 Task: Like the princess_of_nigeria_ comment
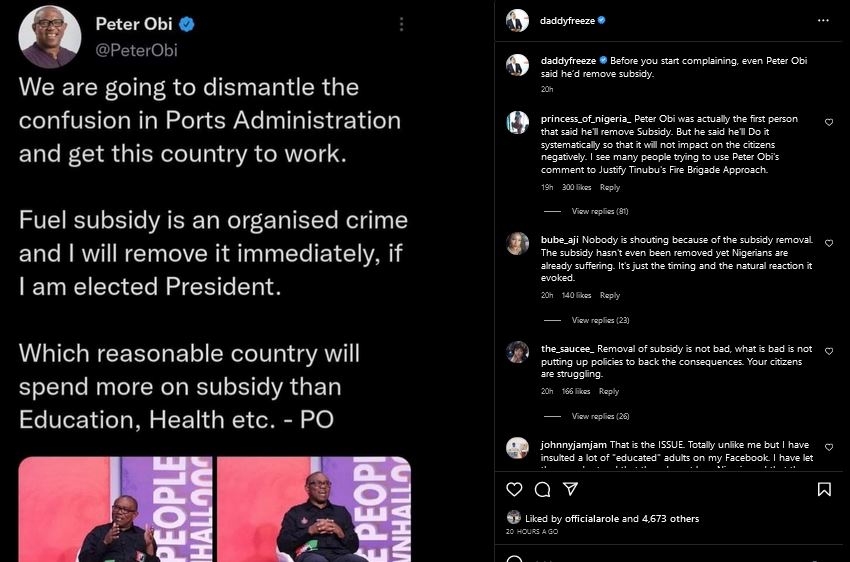tap(828, 122)
